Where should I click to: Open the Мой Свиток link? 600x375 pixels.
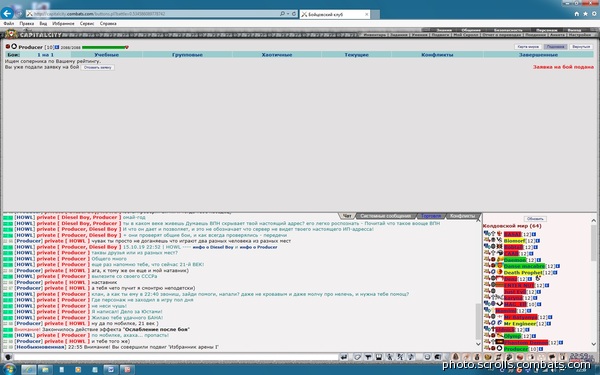coord(465,35)
